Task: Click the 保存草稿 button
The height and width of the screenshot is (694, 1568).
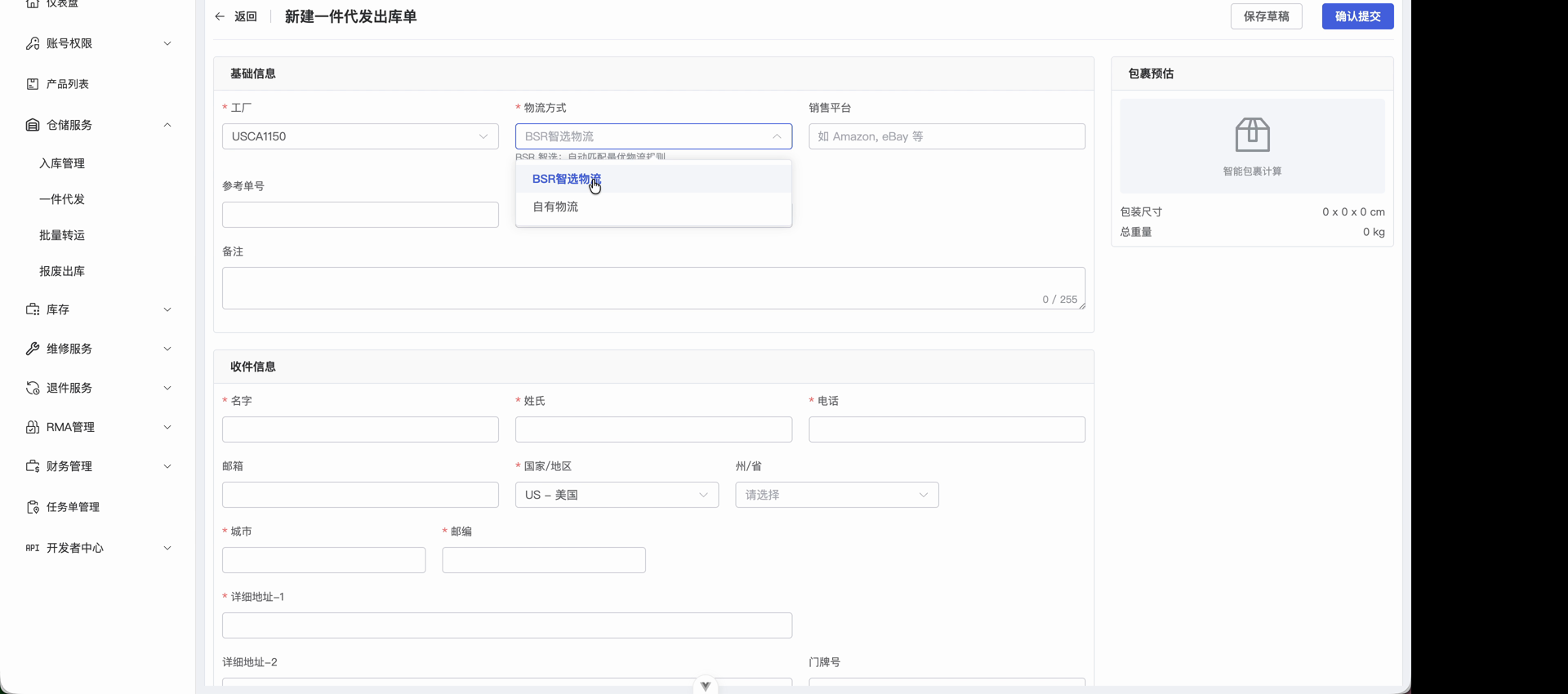Action: click(x=1266, y=16)
